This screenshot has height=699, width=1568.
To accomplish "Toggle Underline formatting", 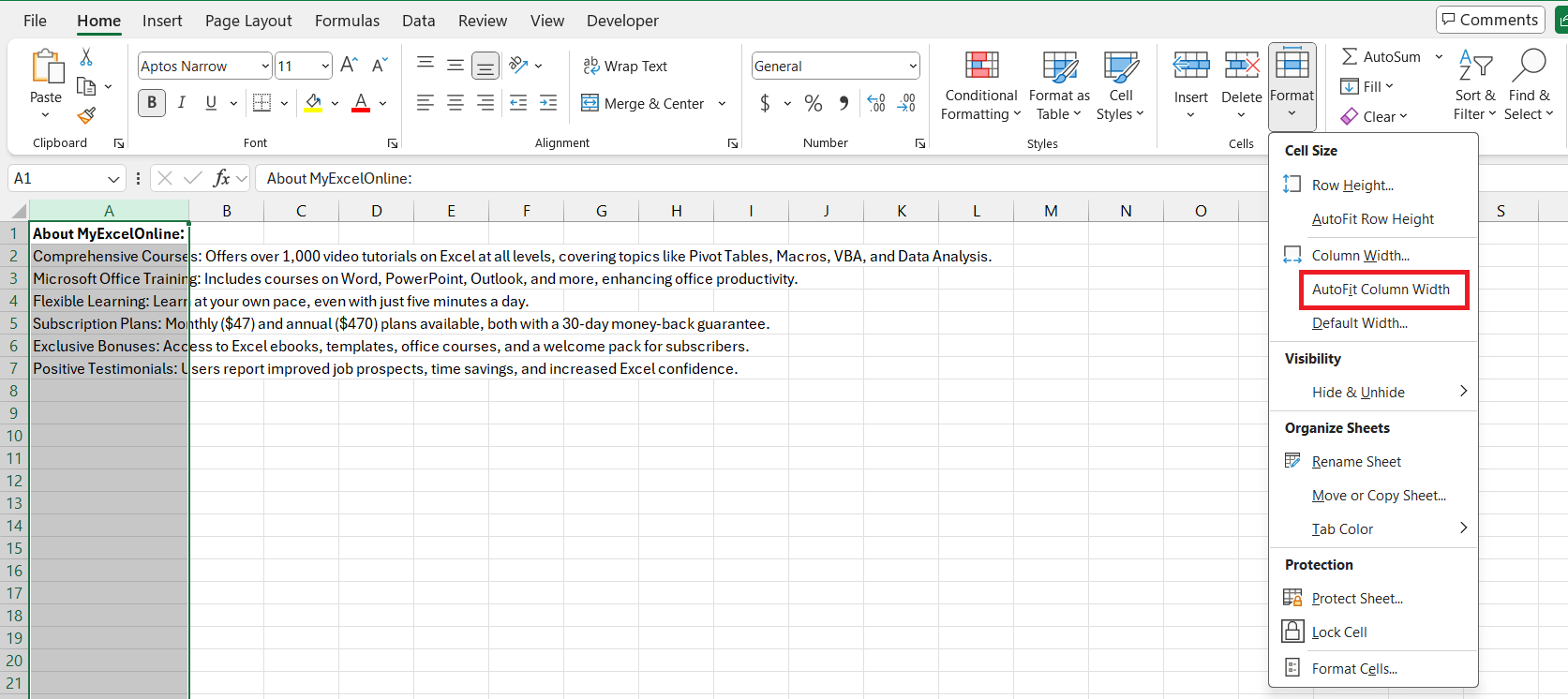I will pyautogui.click(x=211, y=103).
